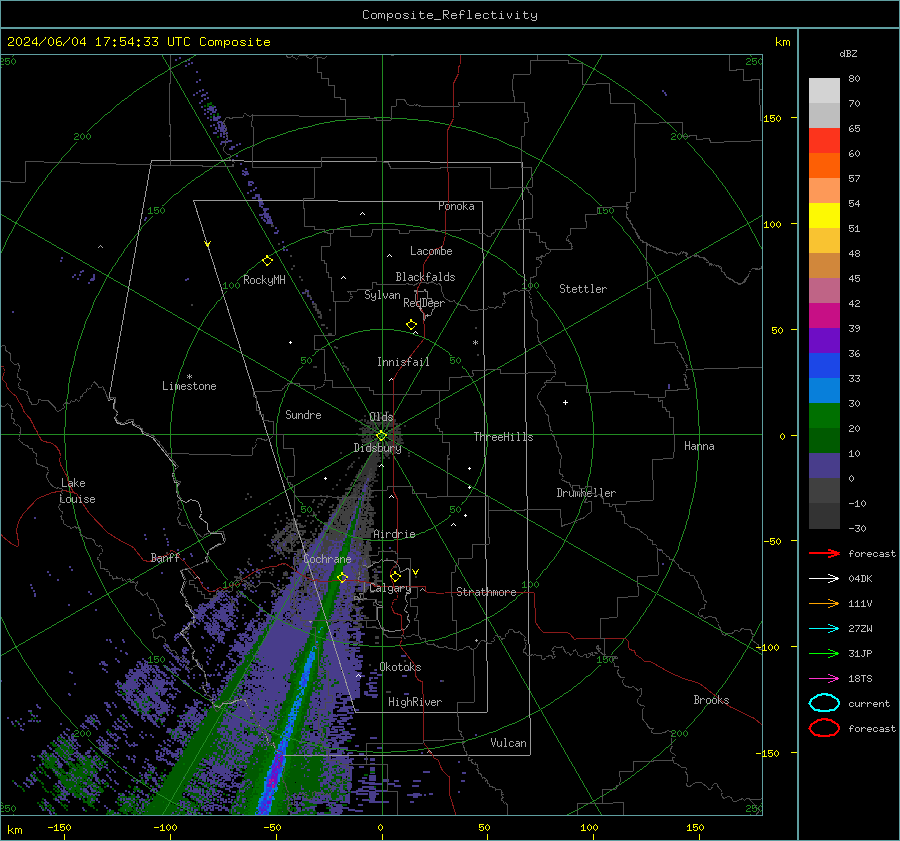Click the cyan 27ZW arrow legend icon

click(x=824, y=629)
